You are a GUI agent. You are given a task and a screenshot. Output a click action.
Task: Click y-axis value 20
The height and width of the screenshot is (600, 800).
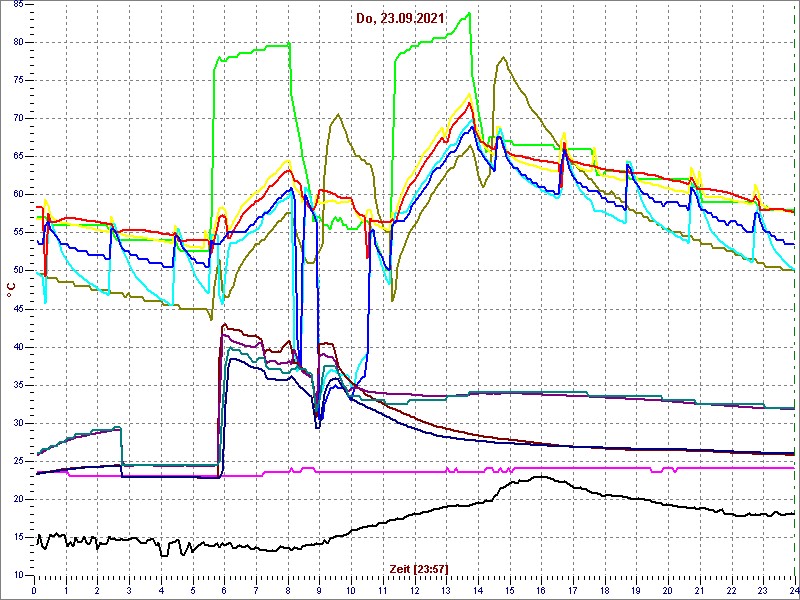(x=16, y=499)
